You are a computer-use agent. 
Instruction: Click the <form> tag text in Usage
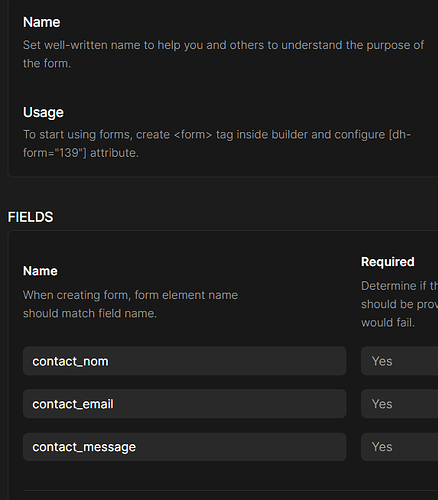[x=193, y=135]
